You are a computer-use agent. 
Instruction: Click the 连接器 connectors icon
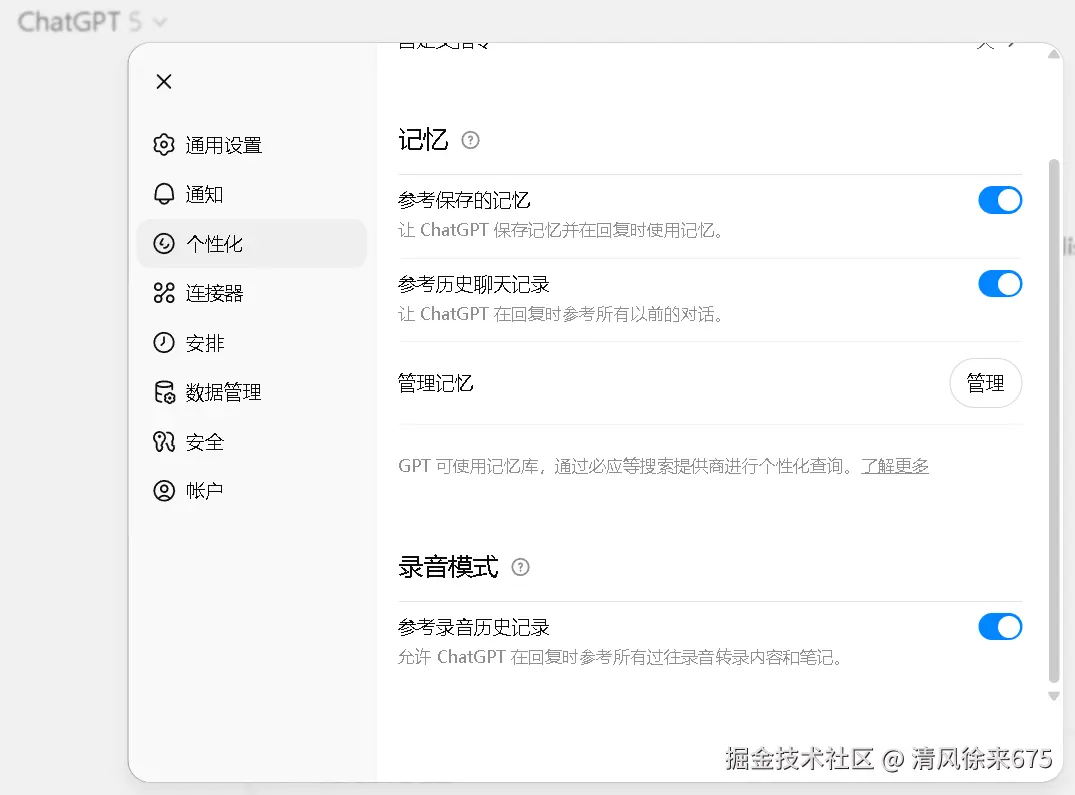click(x=164, y=293)
